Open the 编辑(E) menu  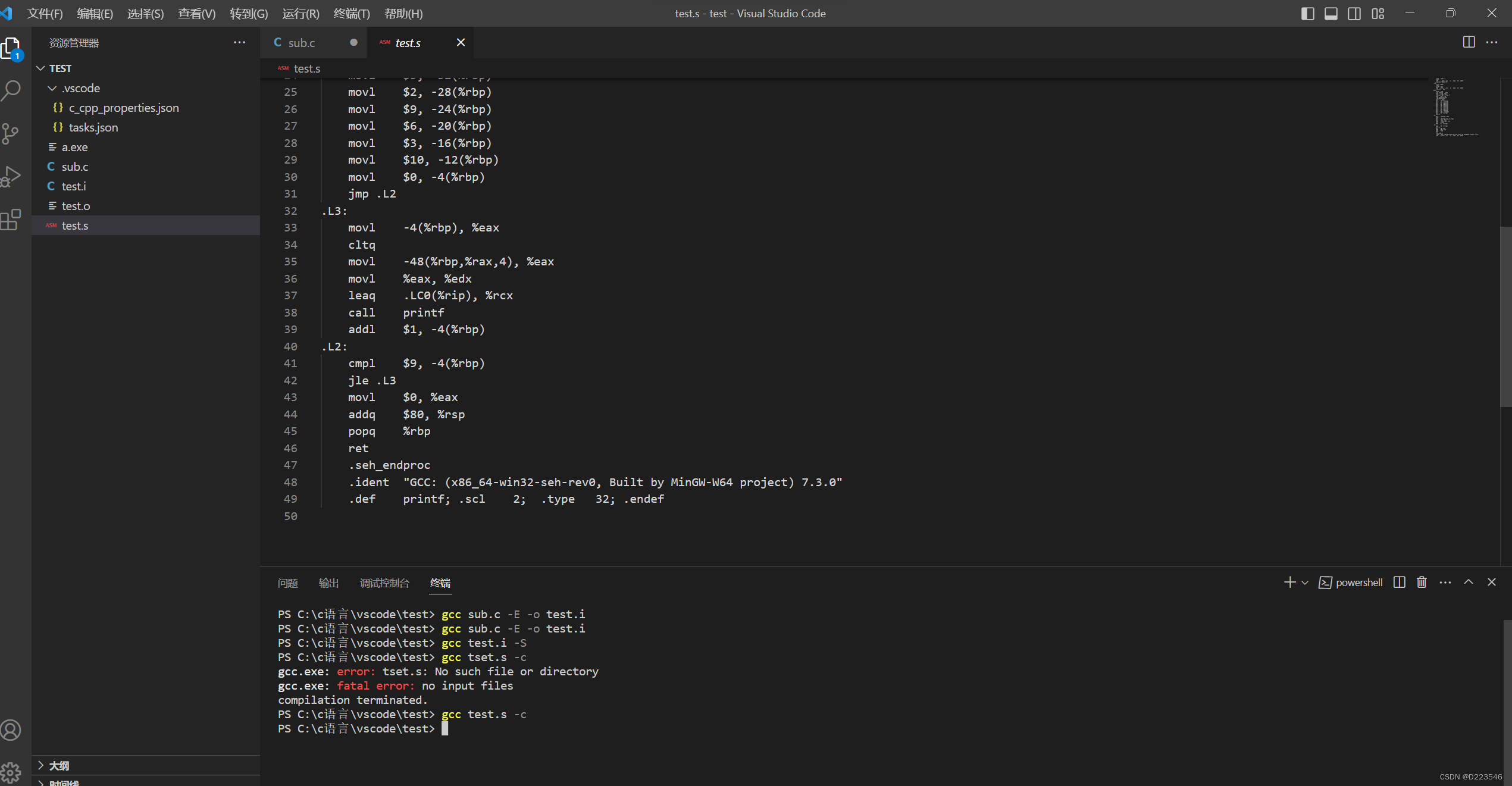pyautogui.click(x=95, y=13)
